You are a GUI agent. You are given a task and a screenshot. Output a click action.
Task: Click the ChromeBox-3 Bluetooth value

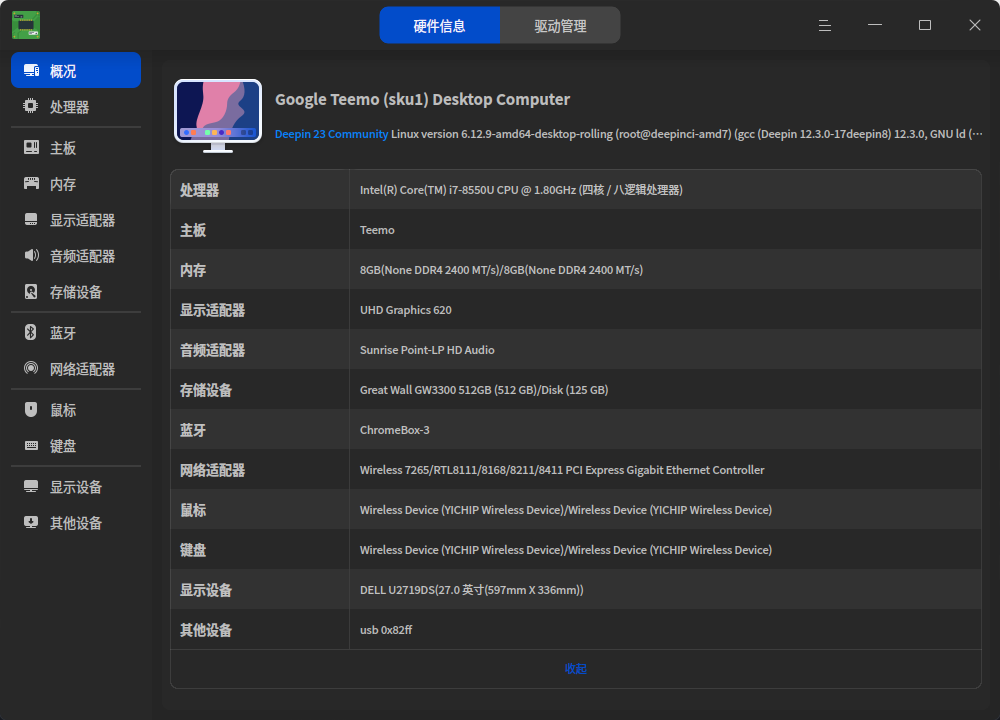(394, 430)
